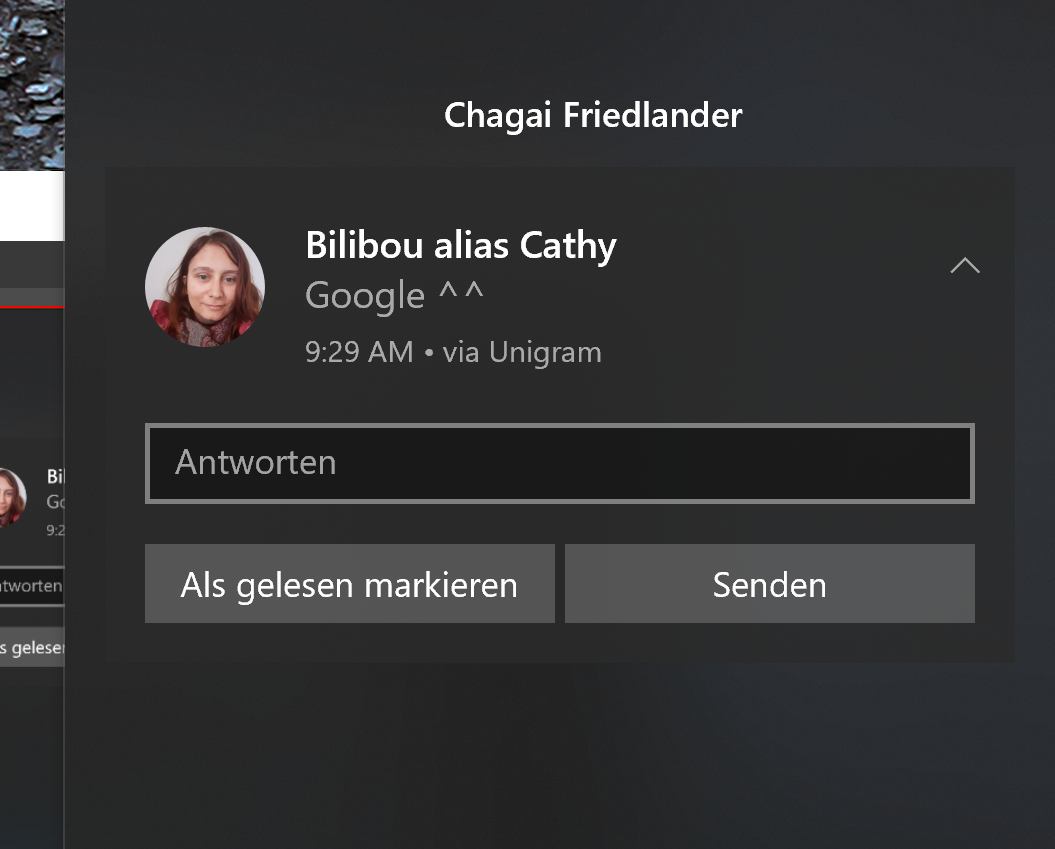Open the message text Google ^^
The height and width of the screenshot is (849, 1055).
[x=394, y=295]
